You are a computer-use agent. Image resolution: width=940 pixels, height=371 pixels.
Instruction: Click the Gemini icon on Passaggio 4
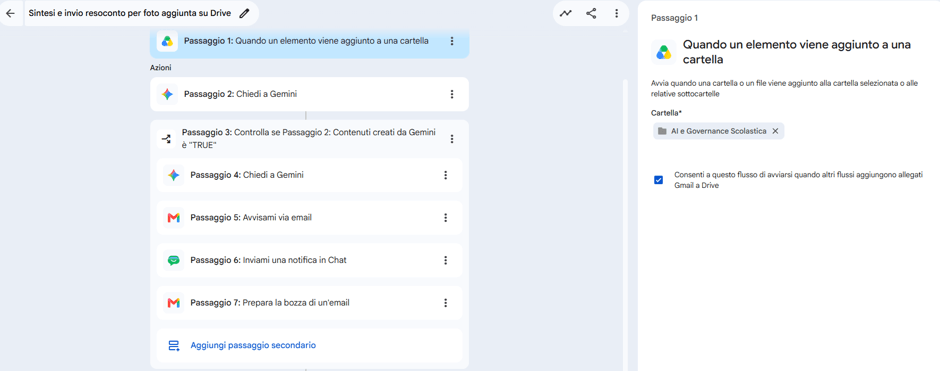[x=173, y=175]
